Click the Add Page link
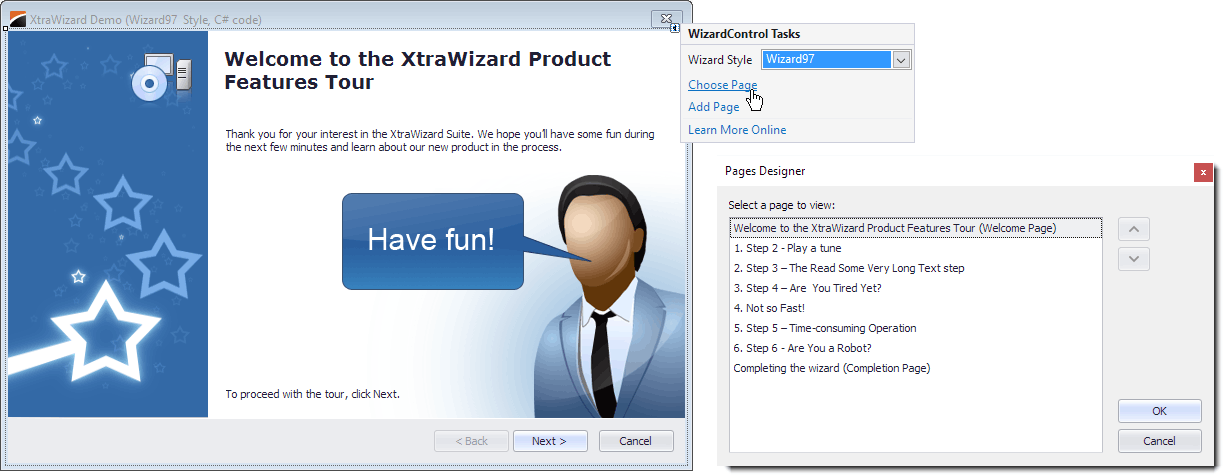Screen dimensions: 1223x475 [714, 107]
